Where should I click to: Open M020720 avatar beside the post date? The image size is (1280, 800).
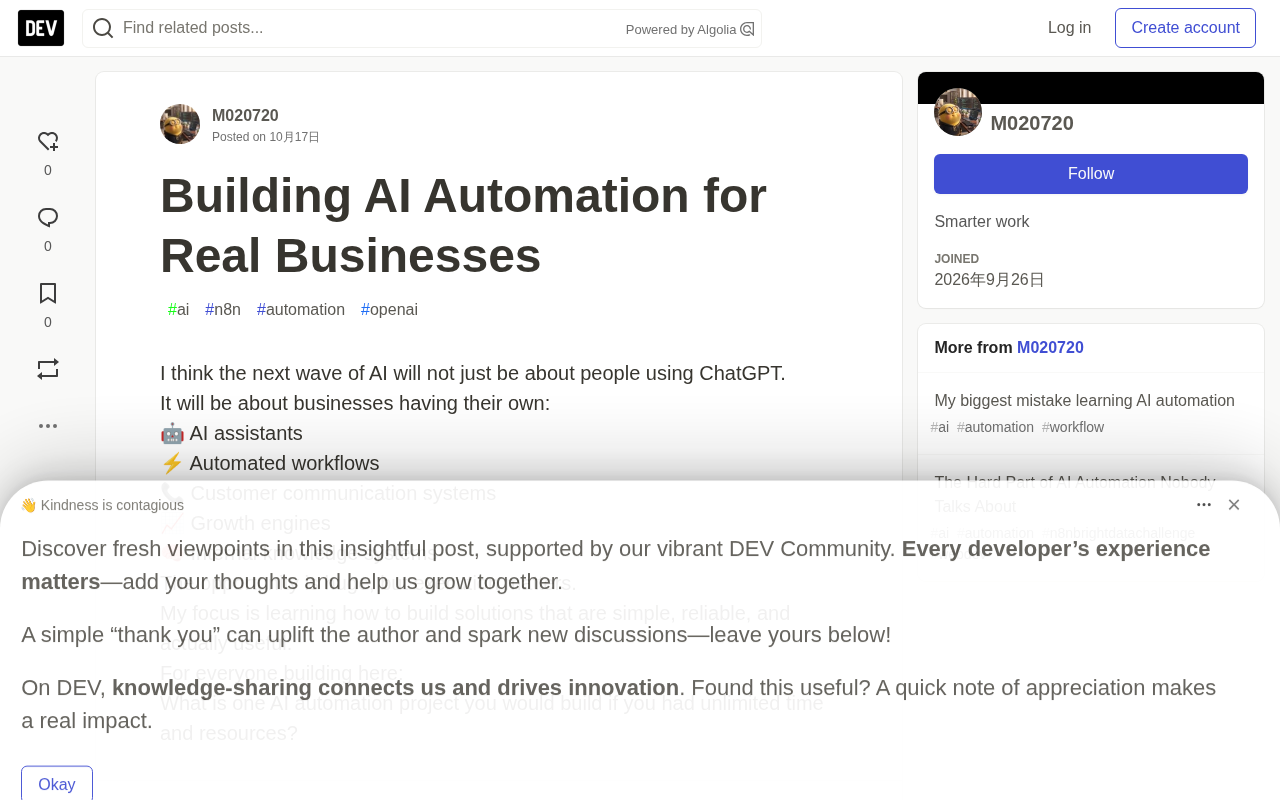coord(180,124)
